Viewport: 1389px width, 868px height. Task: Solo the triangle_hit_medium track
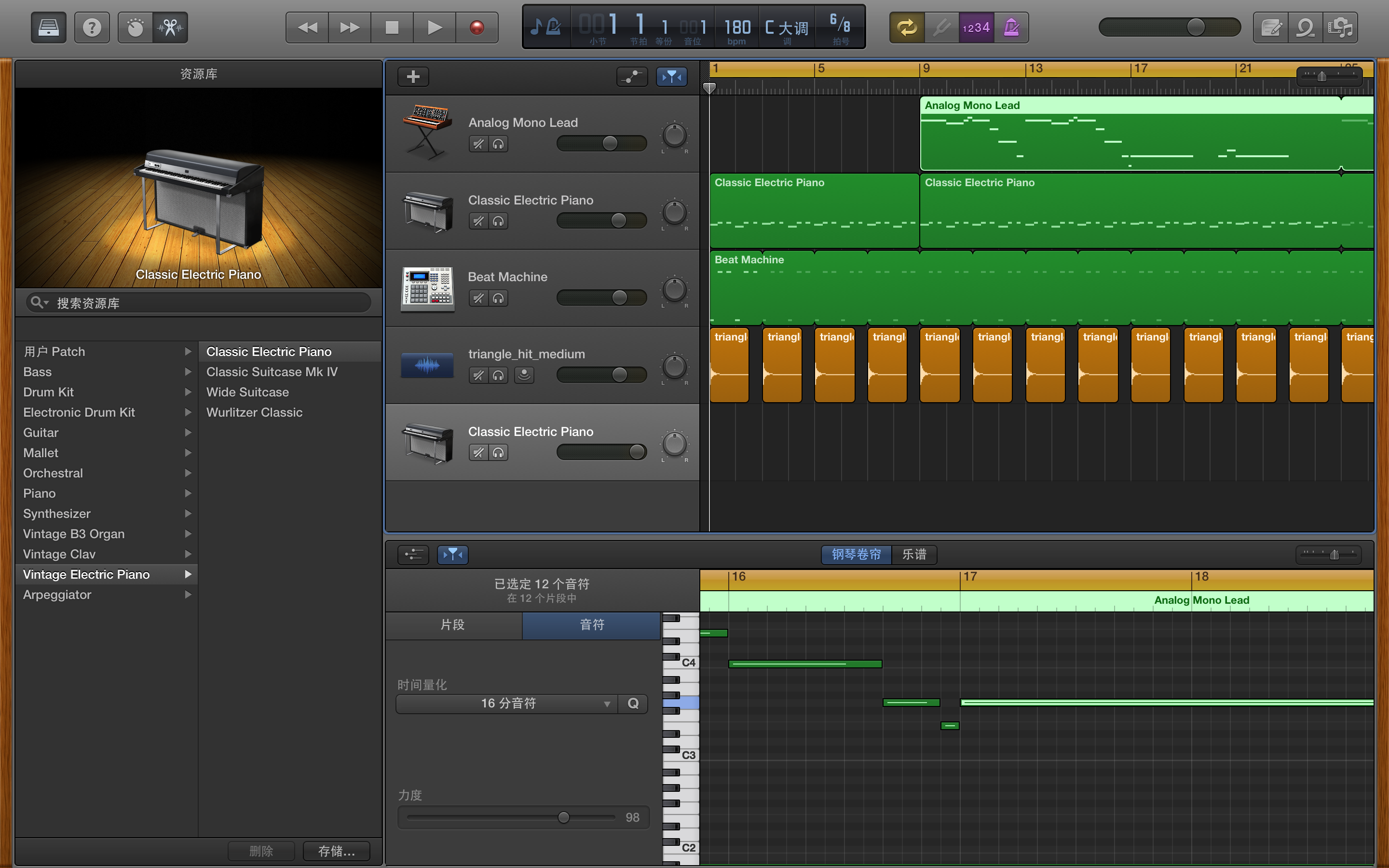[498, 376]
